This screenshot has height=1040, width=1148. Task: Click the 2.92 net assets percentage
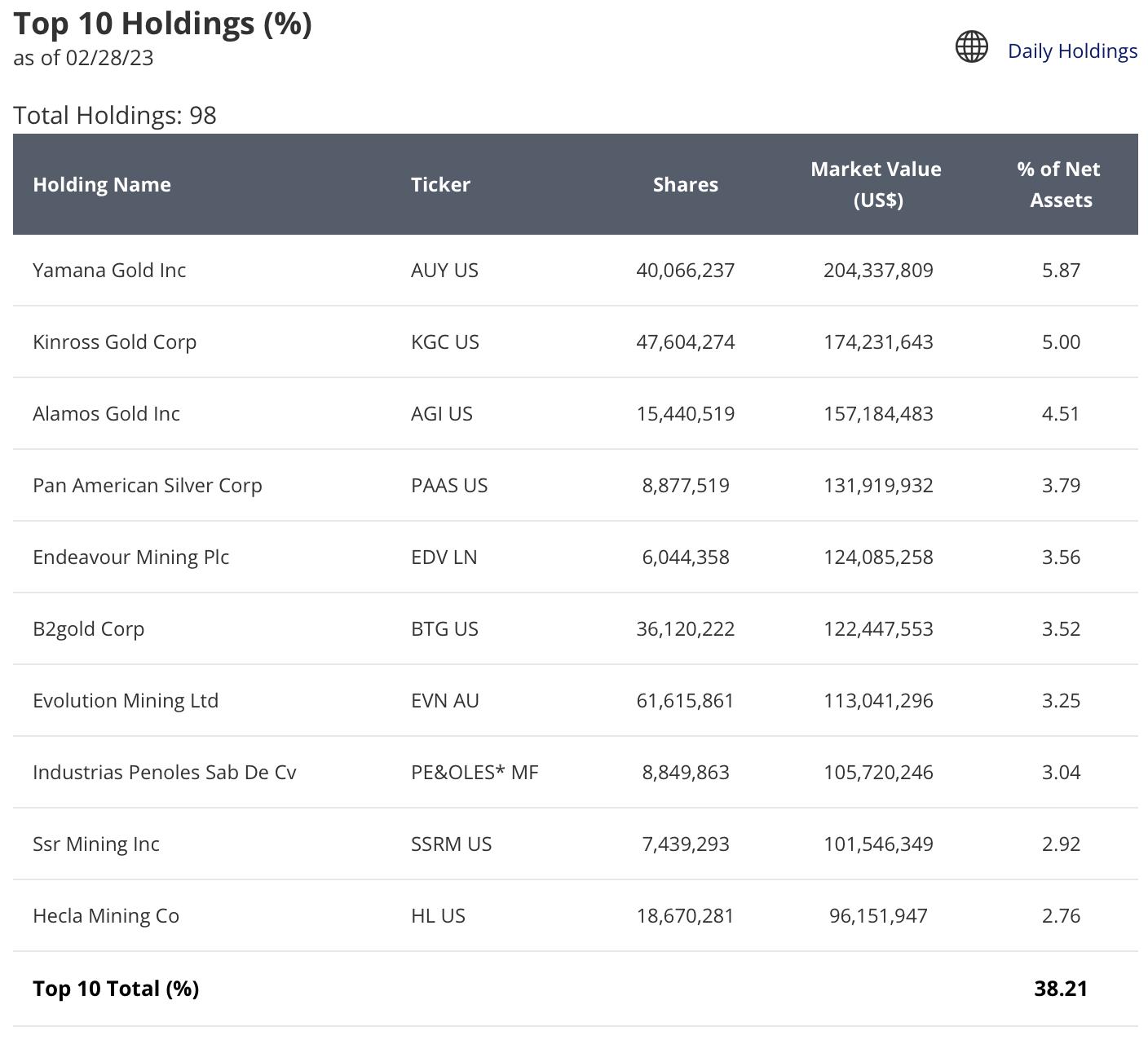click(x=1061, y=844)
